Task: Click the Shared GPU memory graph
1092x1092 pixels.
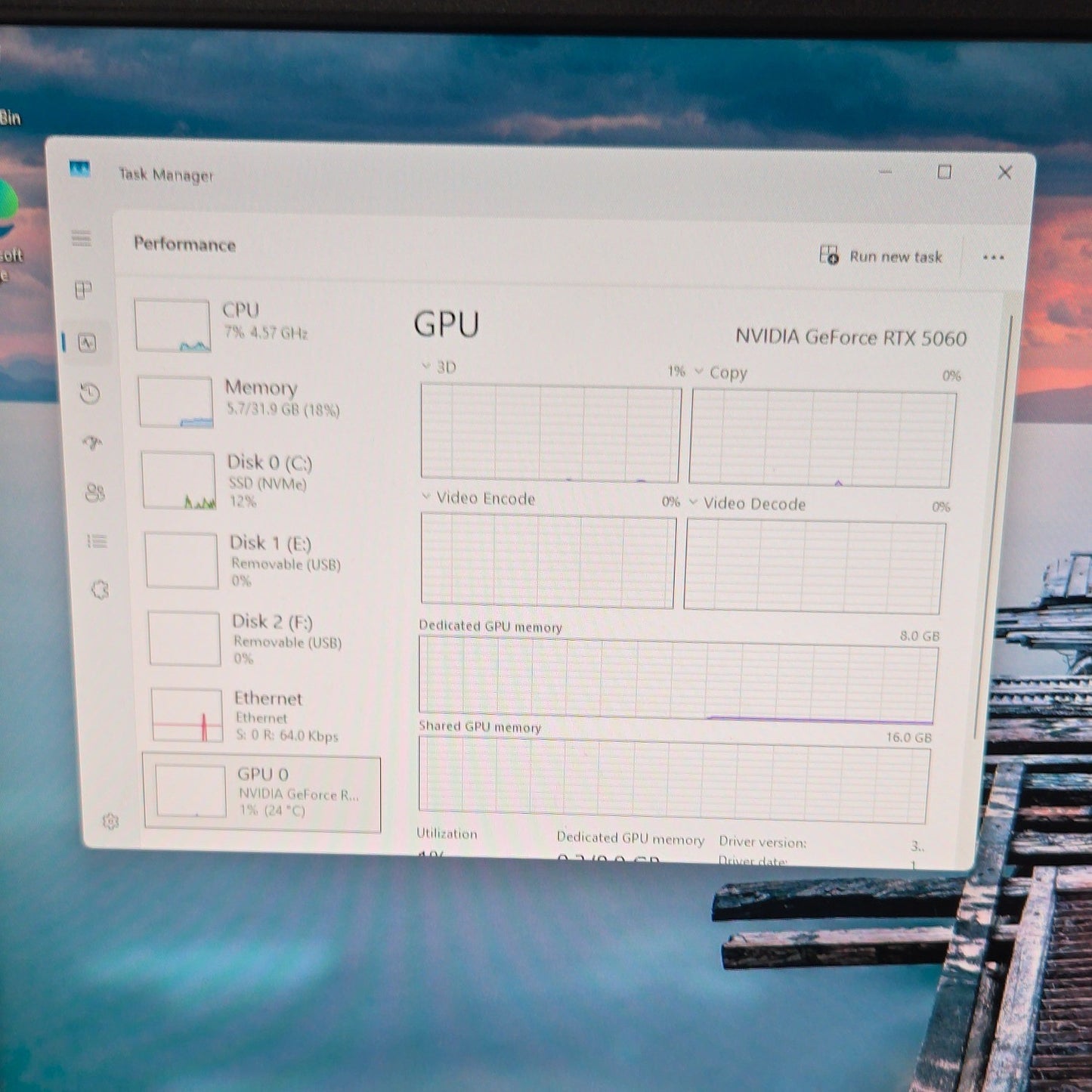Action: click(674, 780)
